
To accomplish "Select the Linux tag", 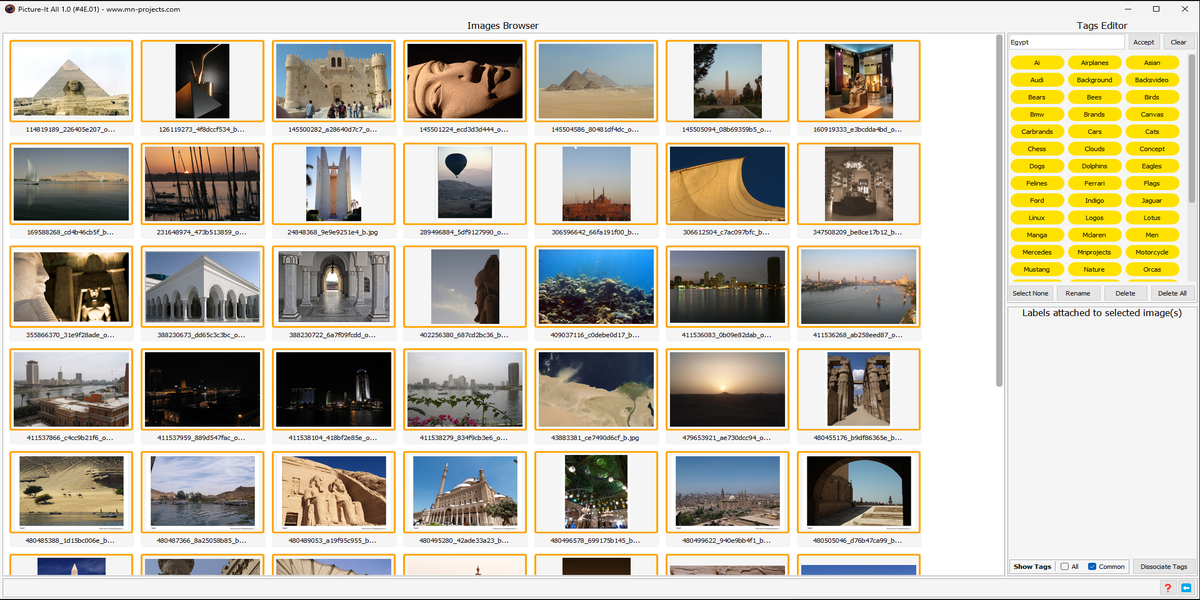I will point(1037,217).
